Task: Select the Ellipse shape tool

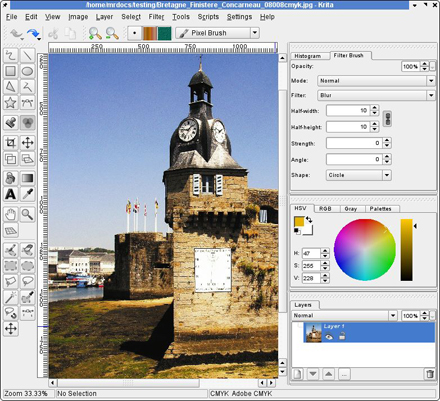Action: (x=27, y=71)
